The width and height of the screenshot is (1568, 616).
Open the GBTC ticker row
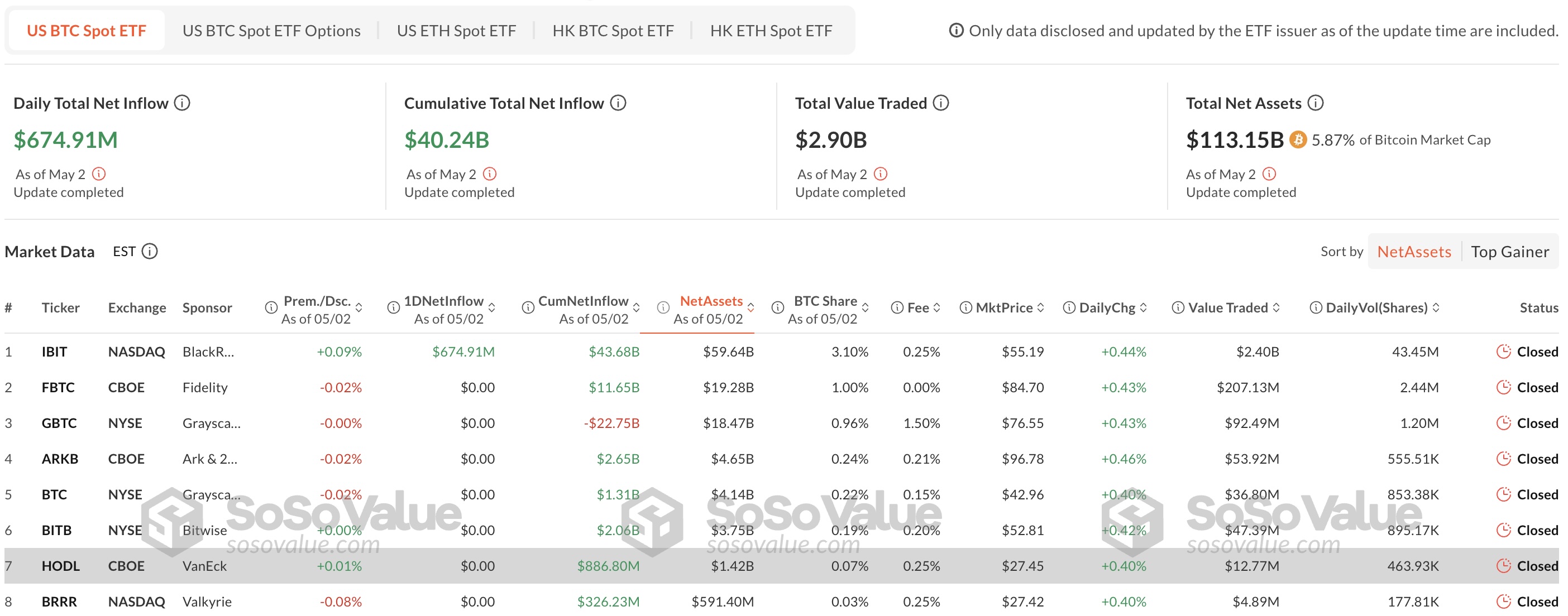(x=782, y=422)
